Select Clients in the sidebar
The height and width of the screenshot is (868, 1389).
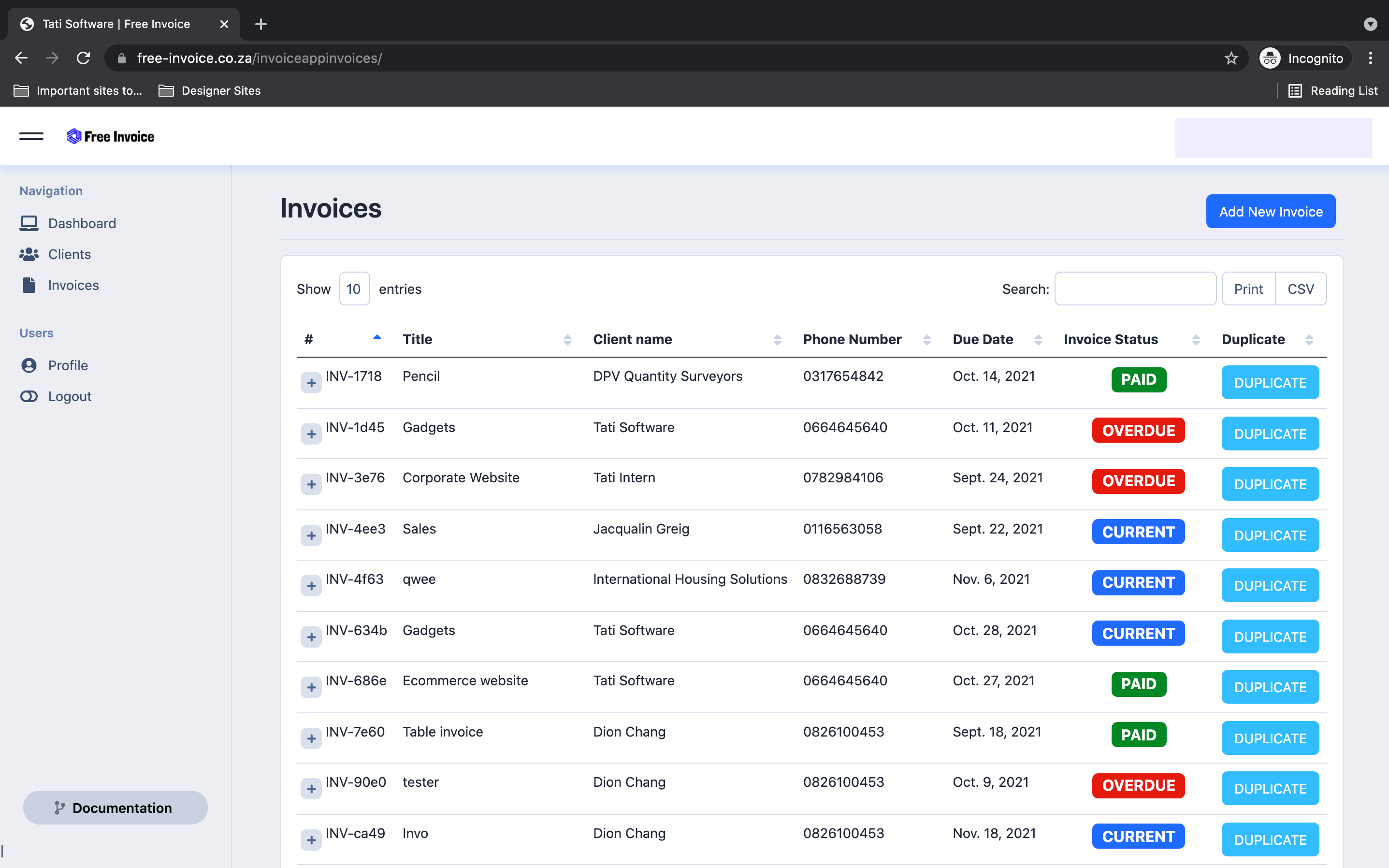[x=69, y=254]
